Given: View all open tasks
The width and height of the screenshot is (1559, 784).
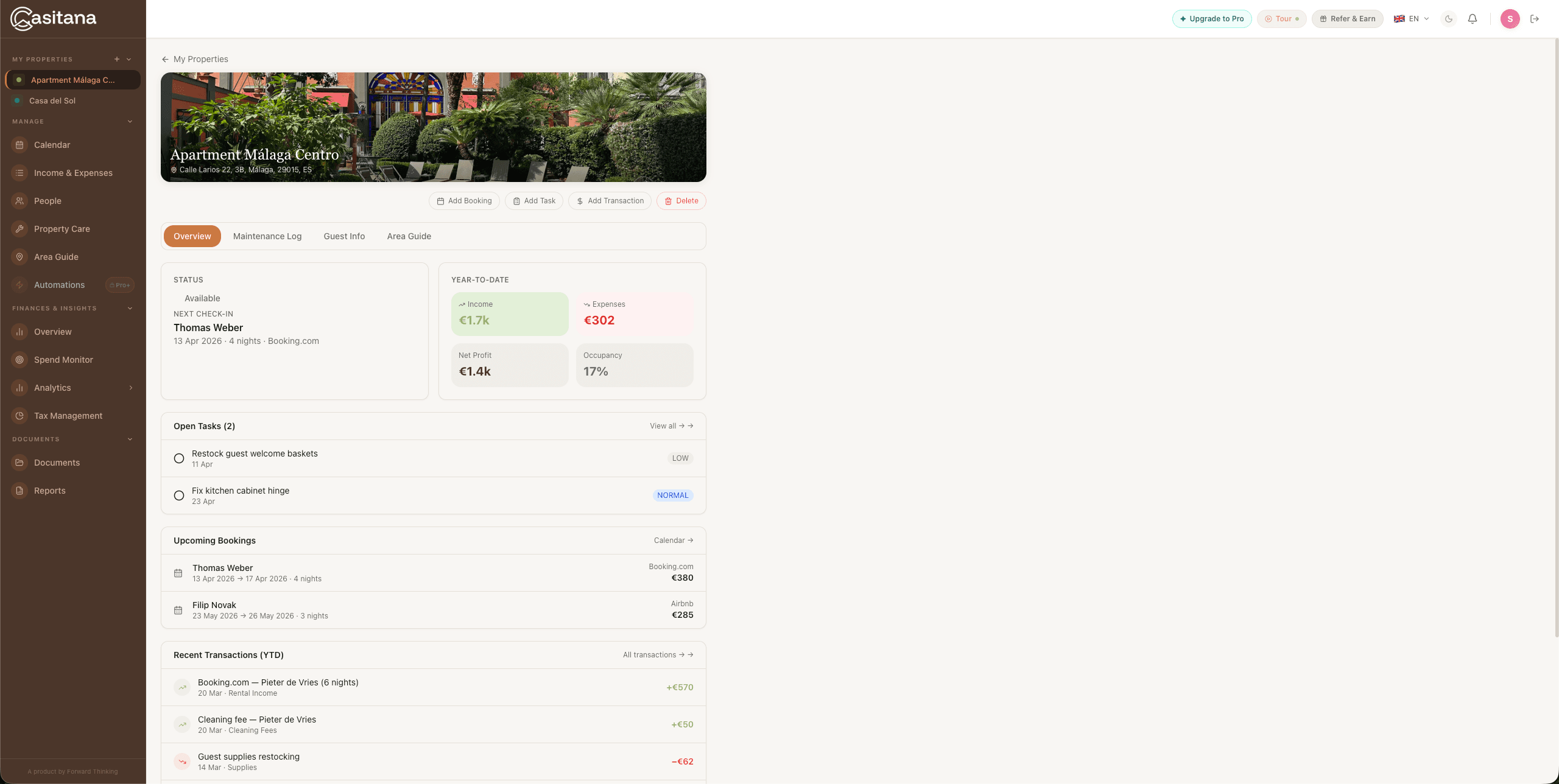Looking at the screenshot, I should (x=671, y=426).
